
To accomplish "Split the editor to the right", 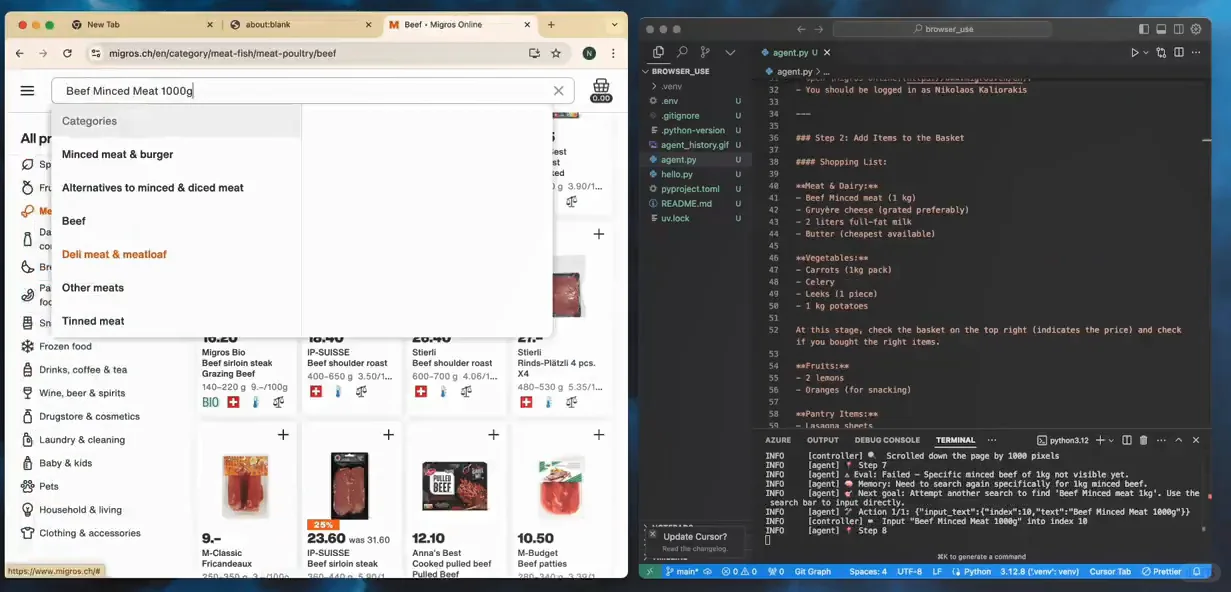I will point(1179,52).
